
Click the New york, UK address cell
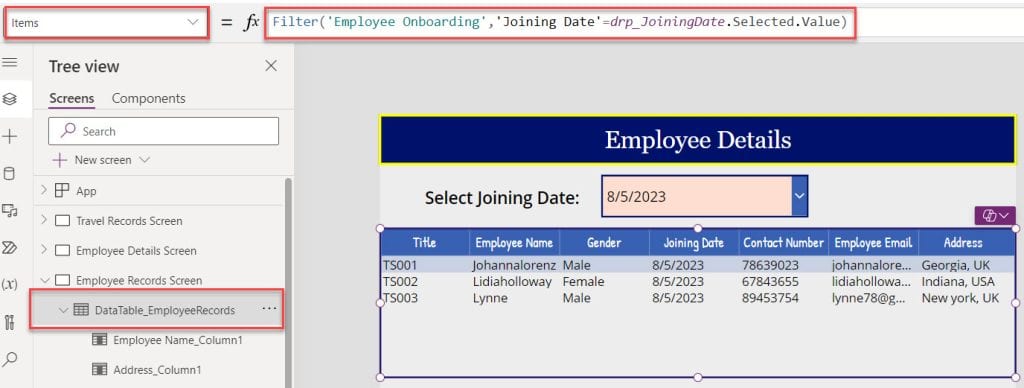[x=960, y=298]
